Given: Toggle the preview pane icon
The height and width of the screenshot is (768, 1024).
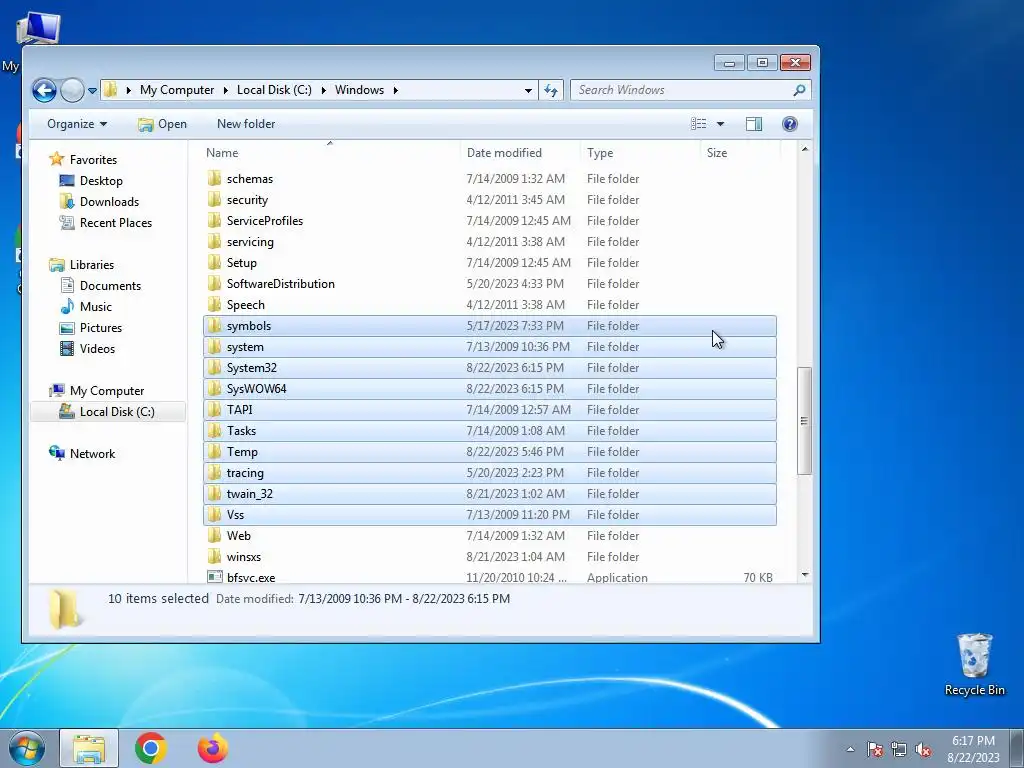Looking at the screenshot, I should 754,124.
